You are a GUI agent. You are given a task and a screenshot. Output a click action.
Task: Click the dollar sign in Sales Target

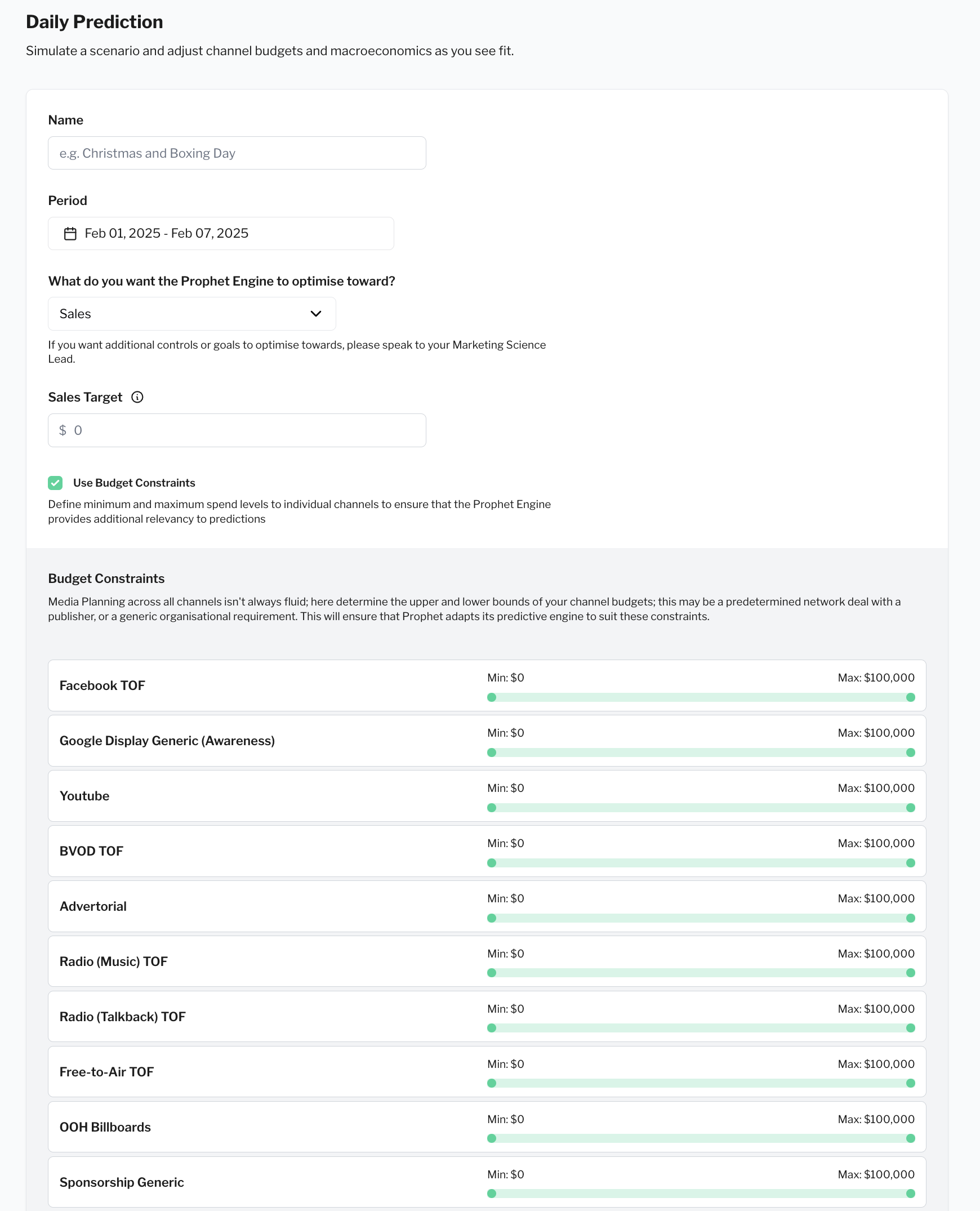(x=63, y=430)
